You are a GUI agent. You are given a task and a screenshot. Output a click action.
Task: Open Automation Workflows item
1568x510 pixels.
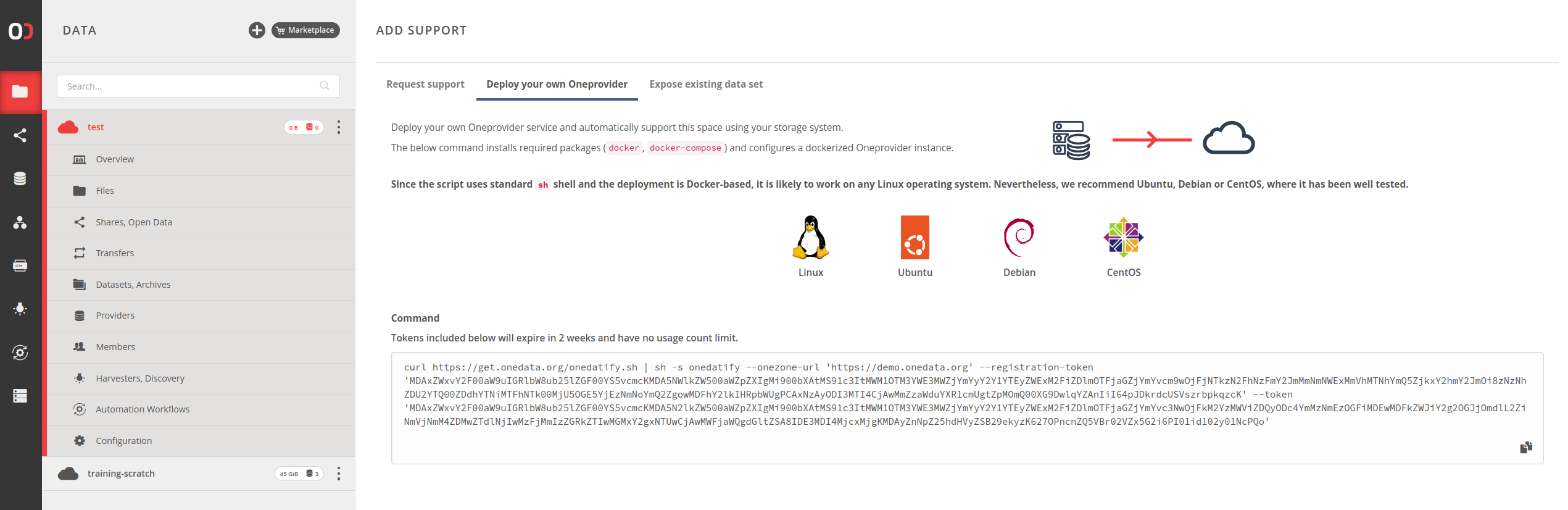point(201,409)
